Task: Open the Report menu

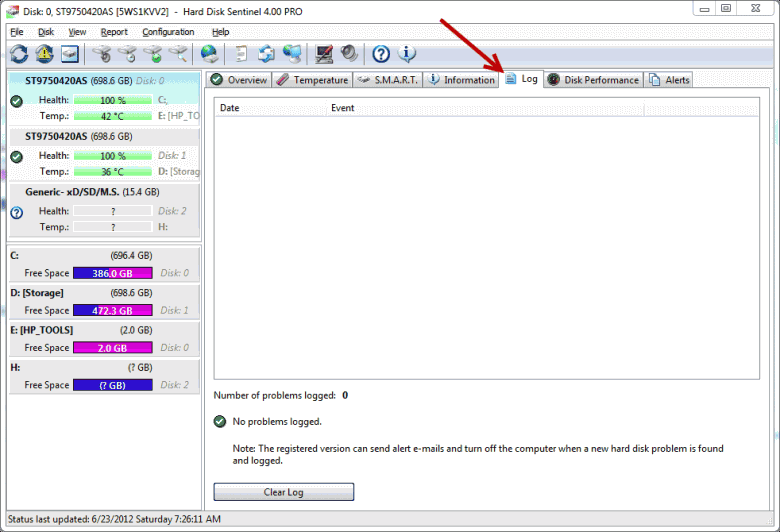Action: click(x=114, y=32)
